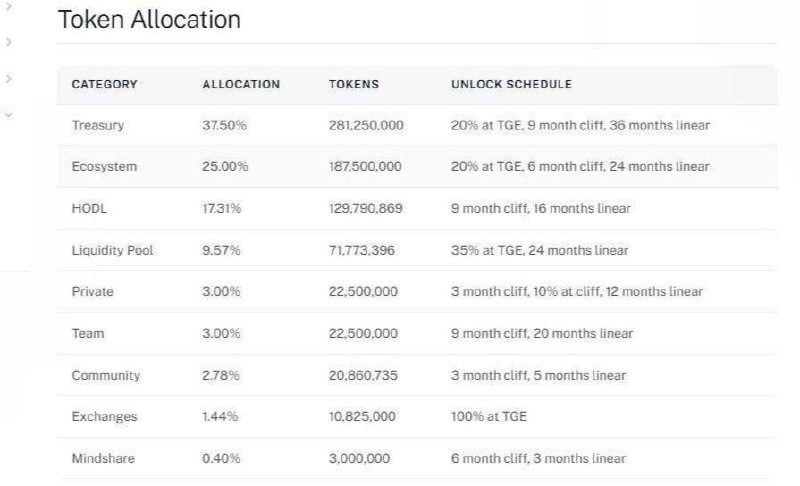Expand the third right-pointing sidebar chevron
The height and width of the screenshot is (486, 800).
tap(9, 78)
